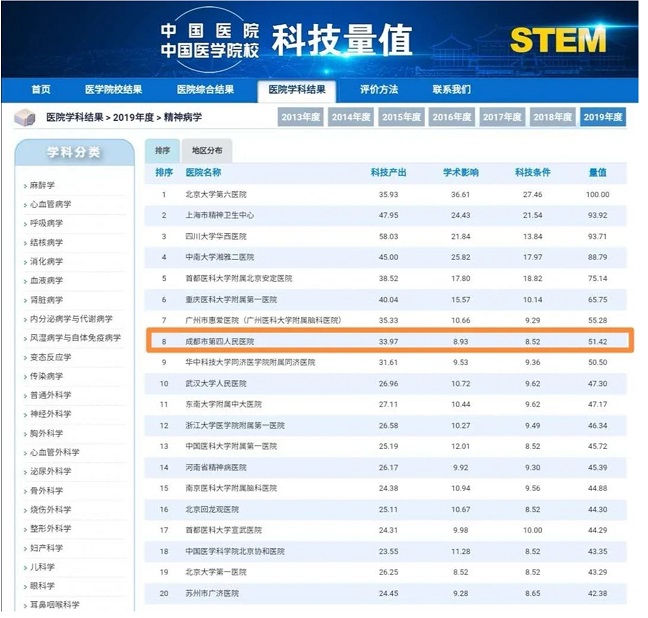The image size is (648, 618).
Task: Click the 学术影响 column header
Action: [x=460, y=172]
